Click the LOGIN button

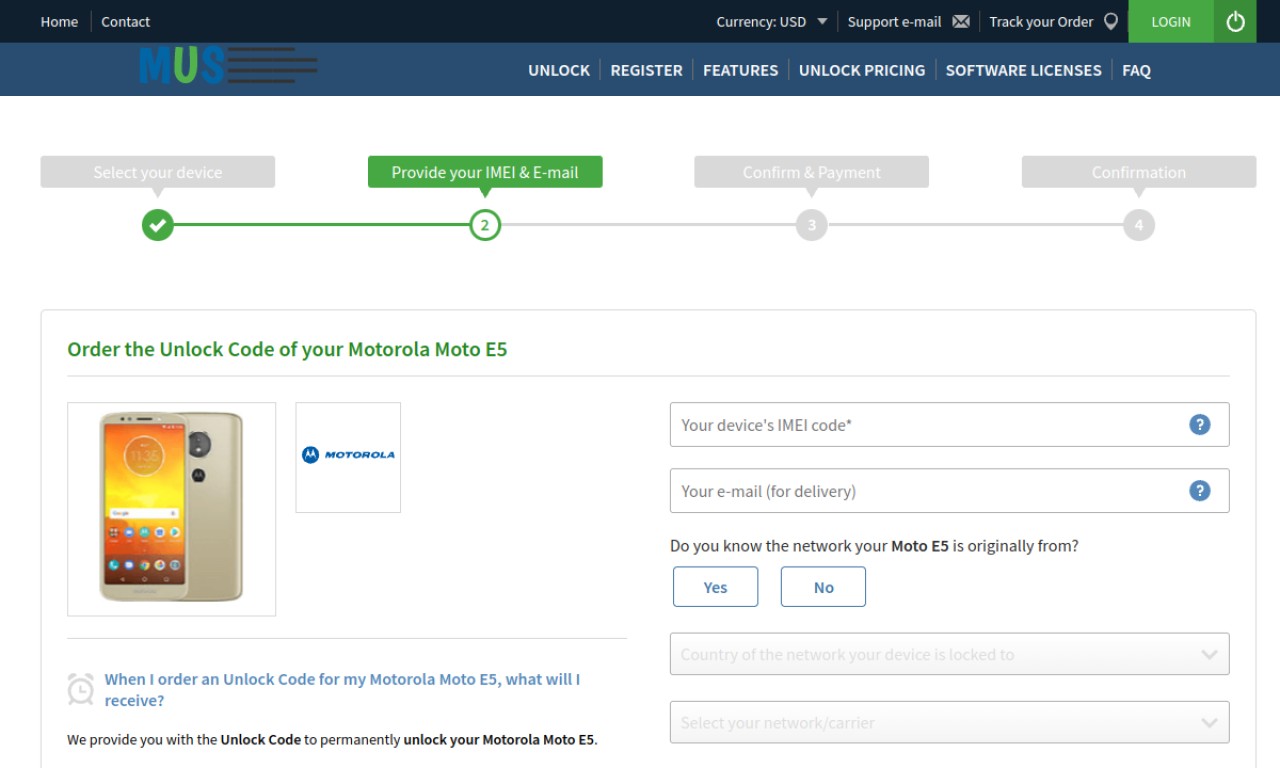pyautogui.click(x=1171, y=21)
